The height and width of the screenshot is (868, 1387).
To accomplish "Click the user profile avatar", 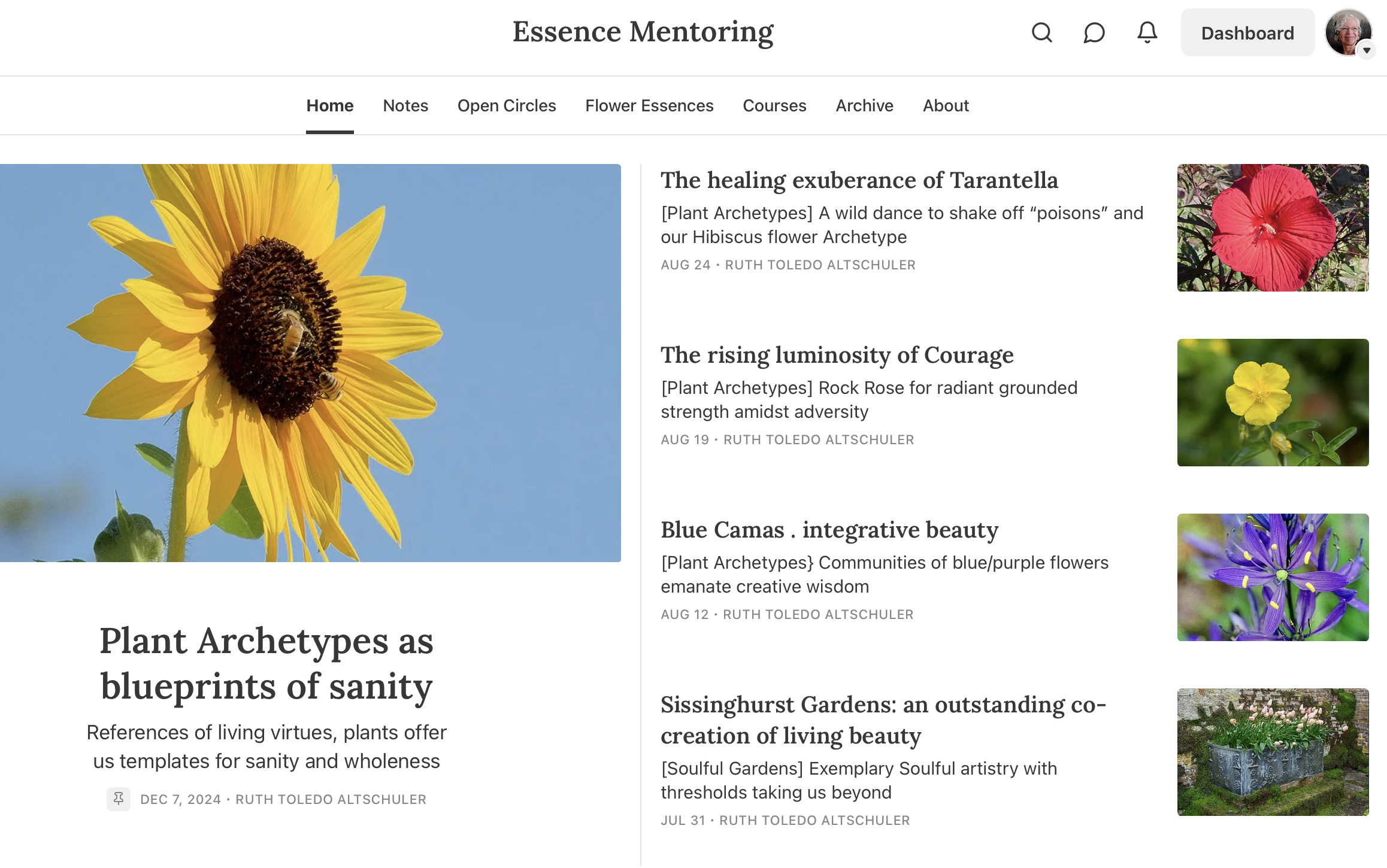I will coord(1346,31).
